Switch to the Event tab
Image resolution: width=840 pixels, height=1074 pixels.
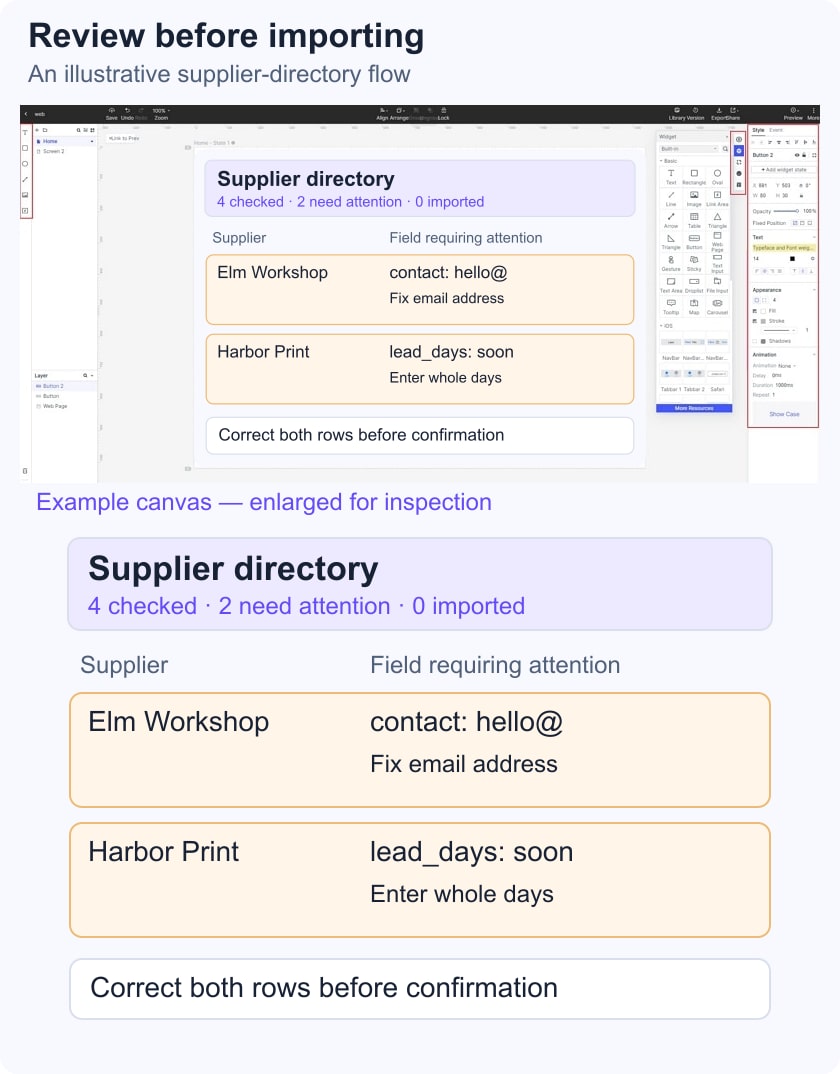[776, 130]
